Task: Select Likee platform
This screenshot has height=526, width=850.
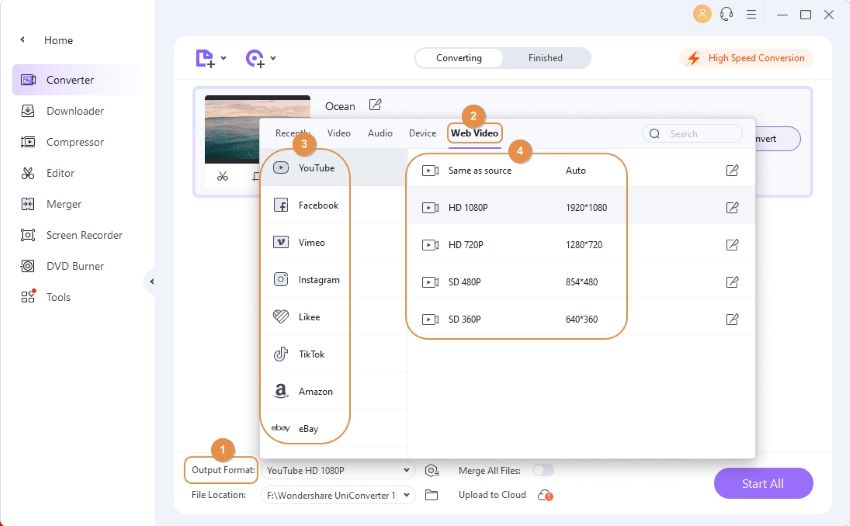Action: [x=334, y=317]
